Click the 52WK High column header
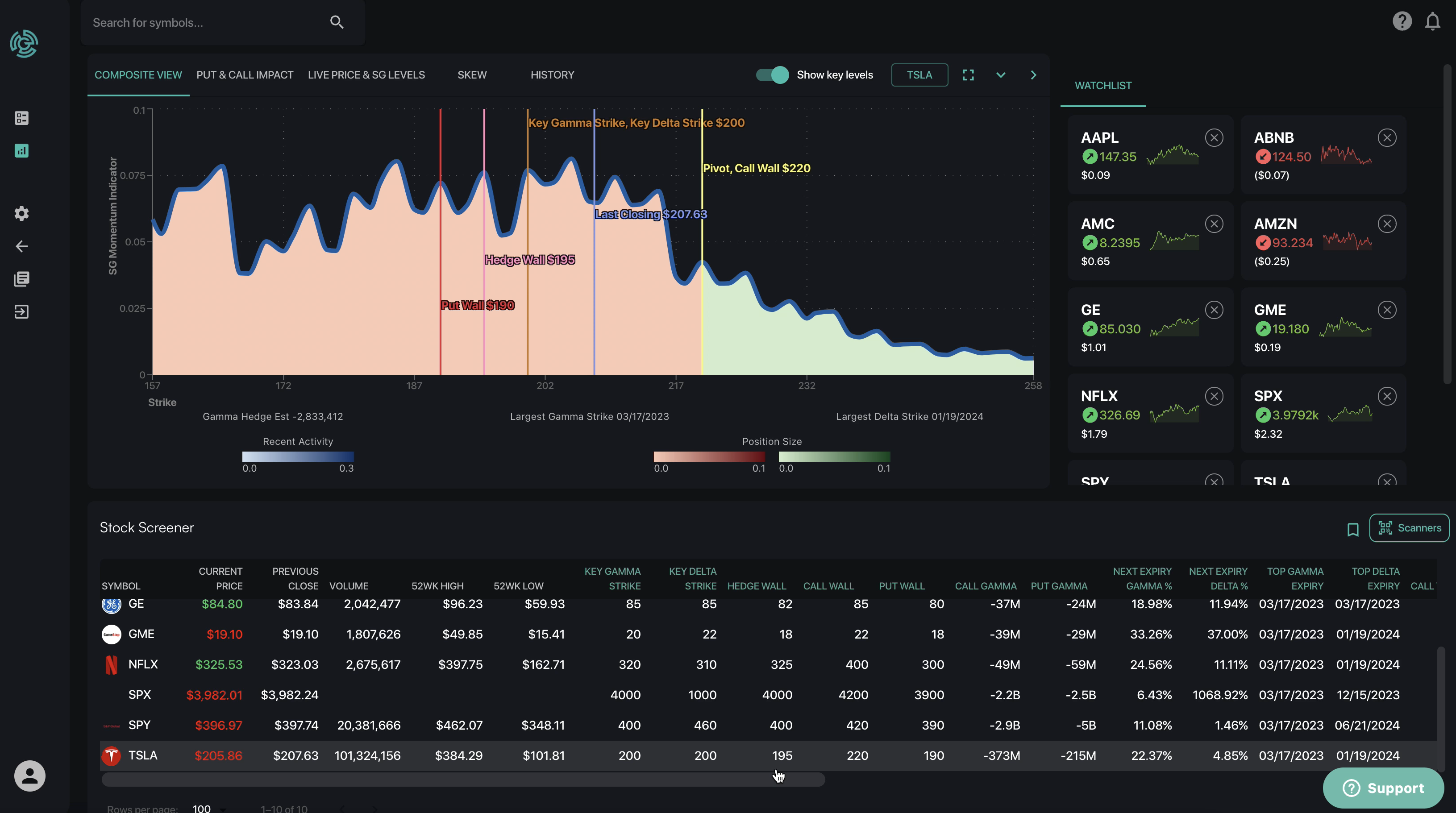 pos(437,586)
